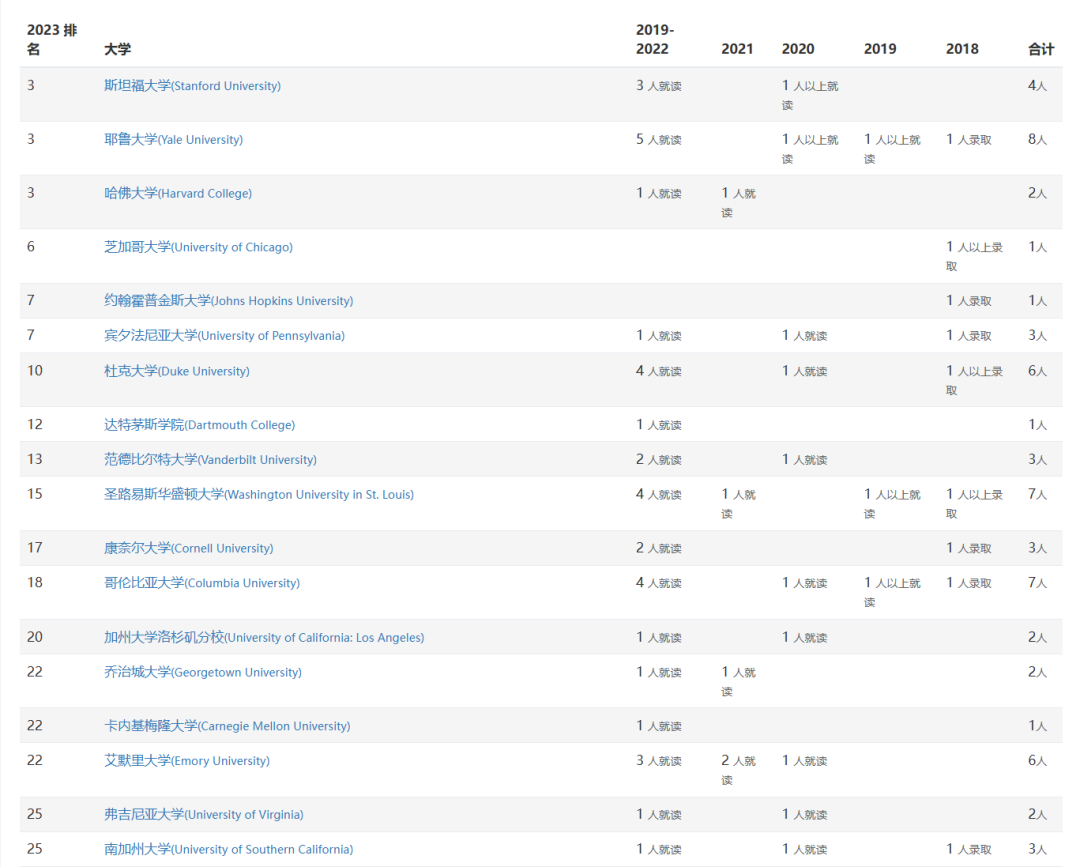This screenshot has height=867, width=1080.
Task: Click rank "18" in the Columbia row
Action: 35,583
